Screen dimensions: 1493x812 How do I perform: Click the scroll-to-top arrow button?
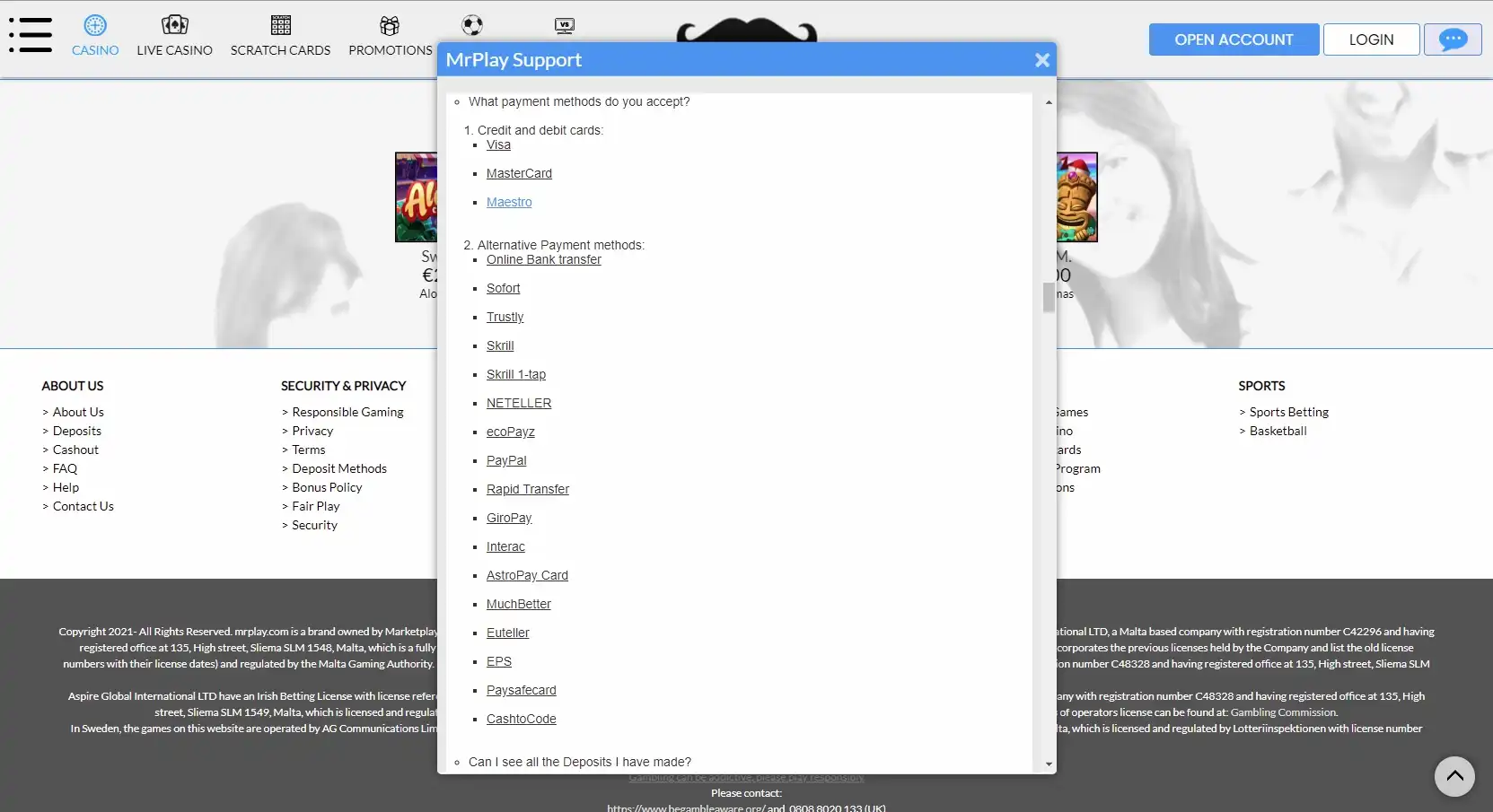pyautogui.click(x=1453, y=776)
